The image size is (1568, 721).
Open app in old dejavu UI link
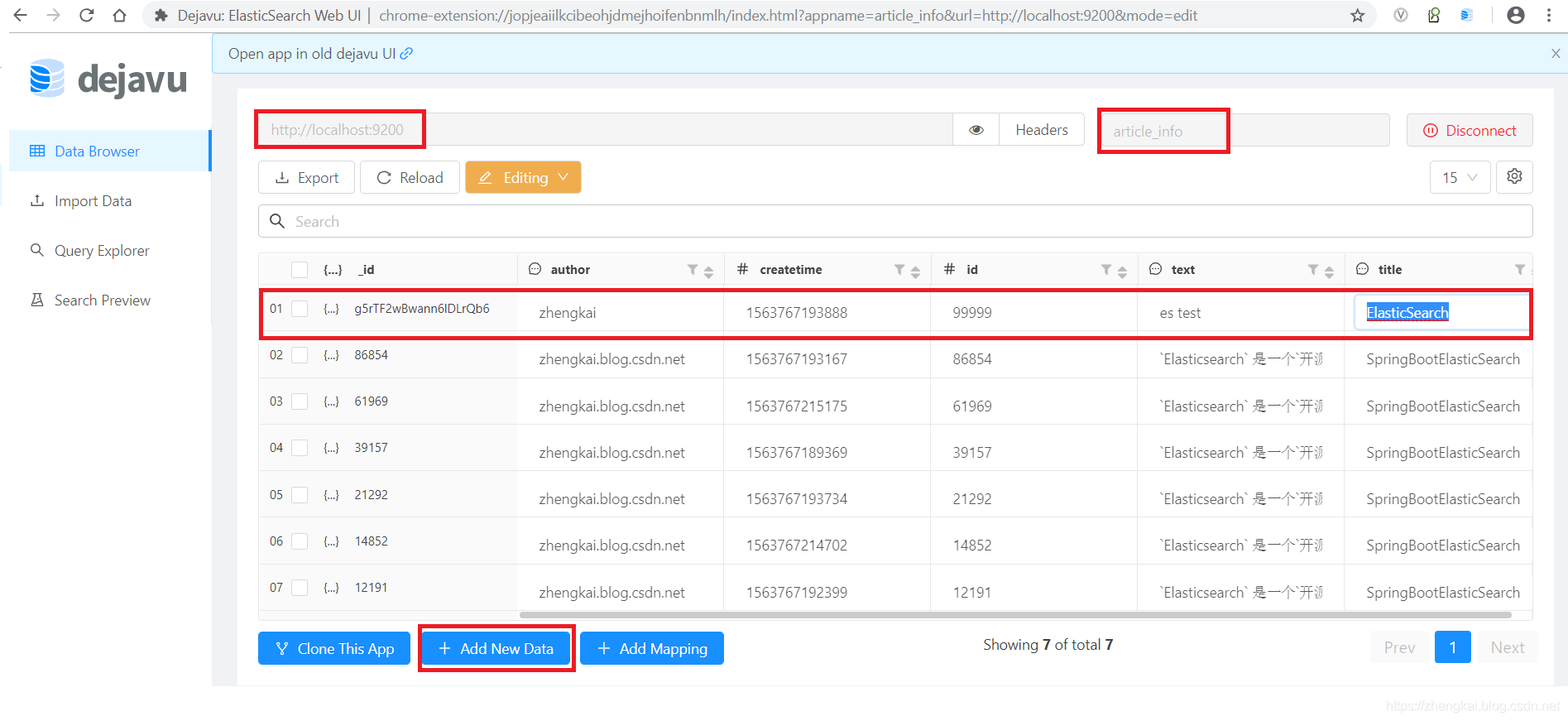point(320,54)
